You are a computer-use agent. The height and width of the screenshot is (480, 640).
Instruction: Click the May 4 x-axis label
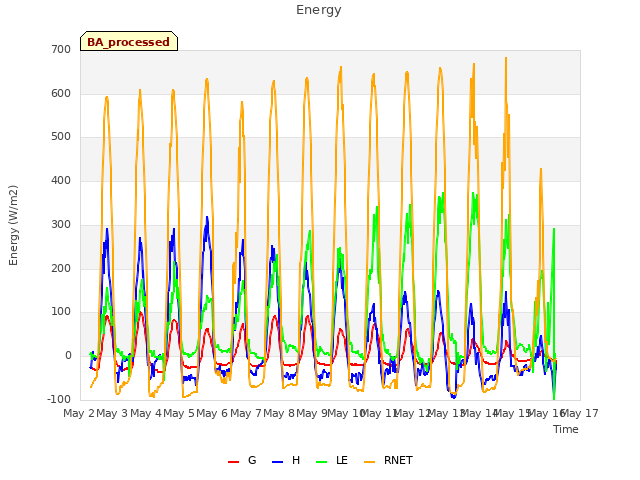[145, 413]
